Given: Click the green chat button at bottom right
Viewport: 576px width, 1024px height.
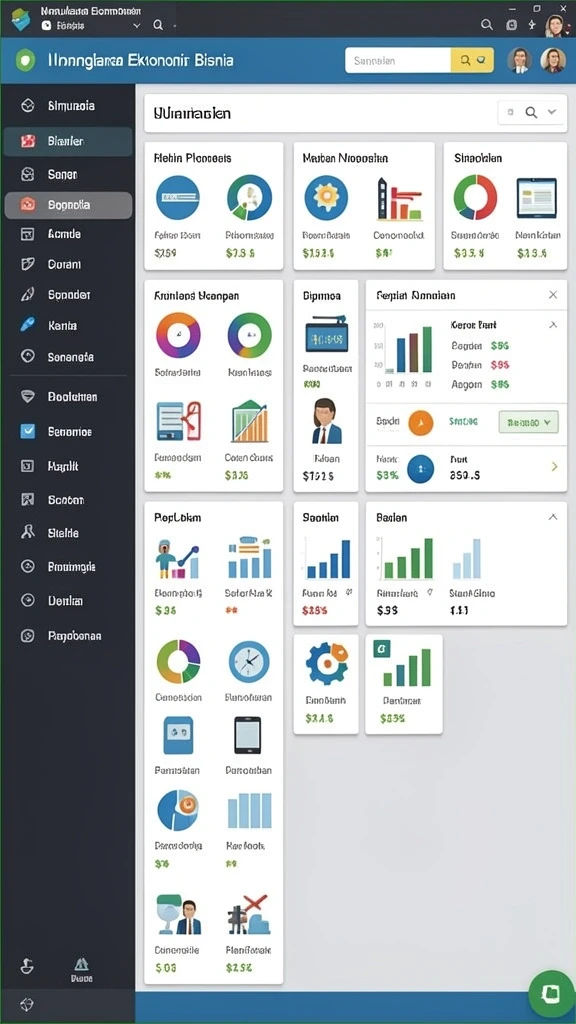Looking at the screenshot, I should (x=551, y=993).
